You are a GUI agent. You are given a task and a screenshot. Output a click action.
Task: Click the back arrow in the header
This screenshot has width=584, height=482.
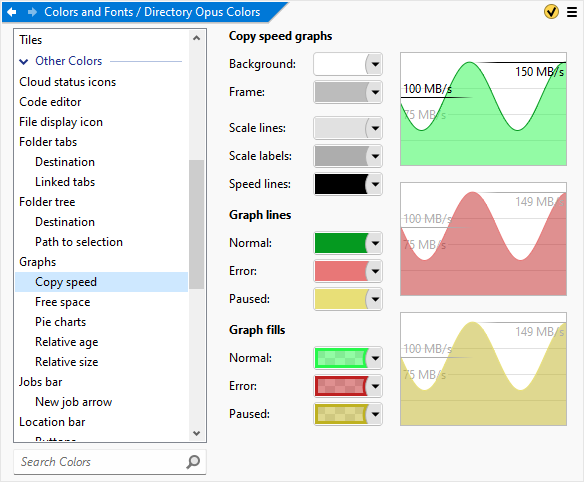12,12
